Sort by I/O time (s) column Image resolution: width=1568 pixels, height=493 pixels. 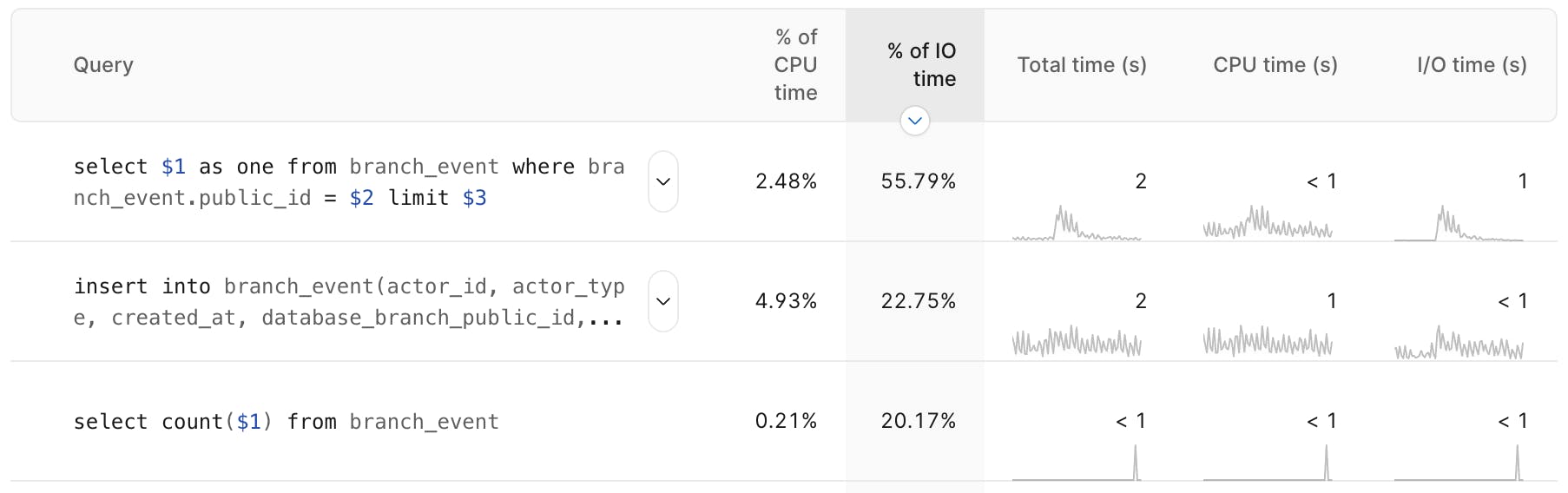[1472, 65]
